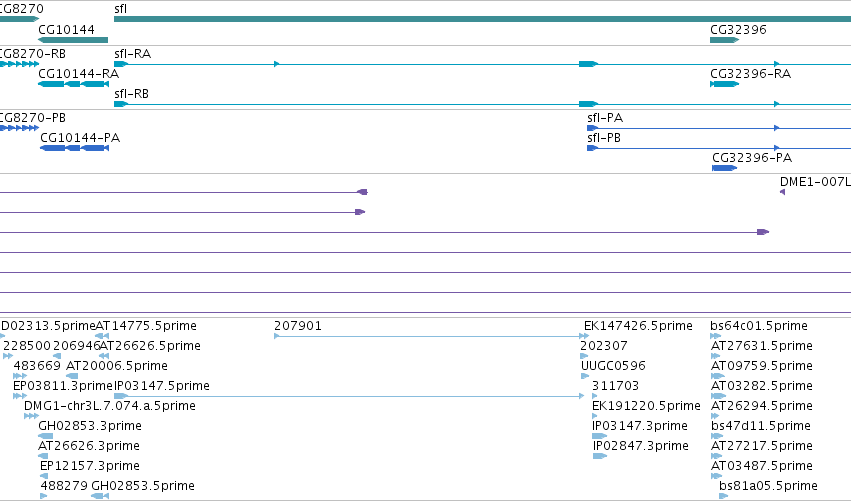Viewport: 851px width, 501px height.
Task: Click the EK147426.5prime label
Action: (638, 326)
